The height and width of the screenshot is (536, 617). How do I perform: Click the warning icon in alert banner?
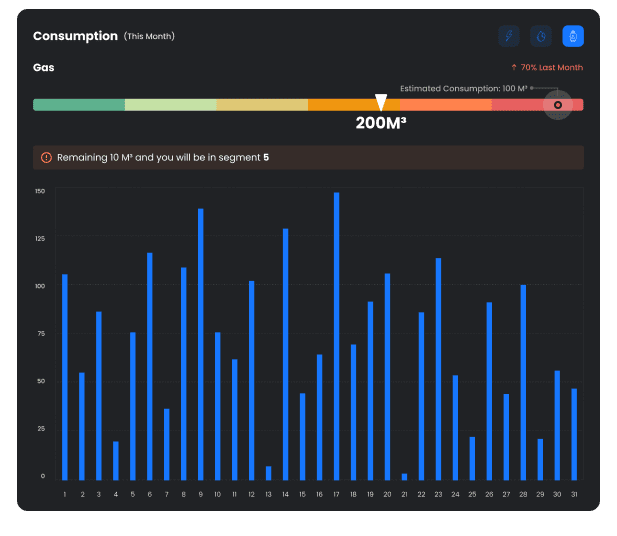pyautogui.click(x=46, y=158)
